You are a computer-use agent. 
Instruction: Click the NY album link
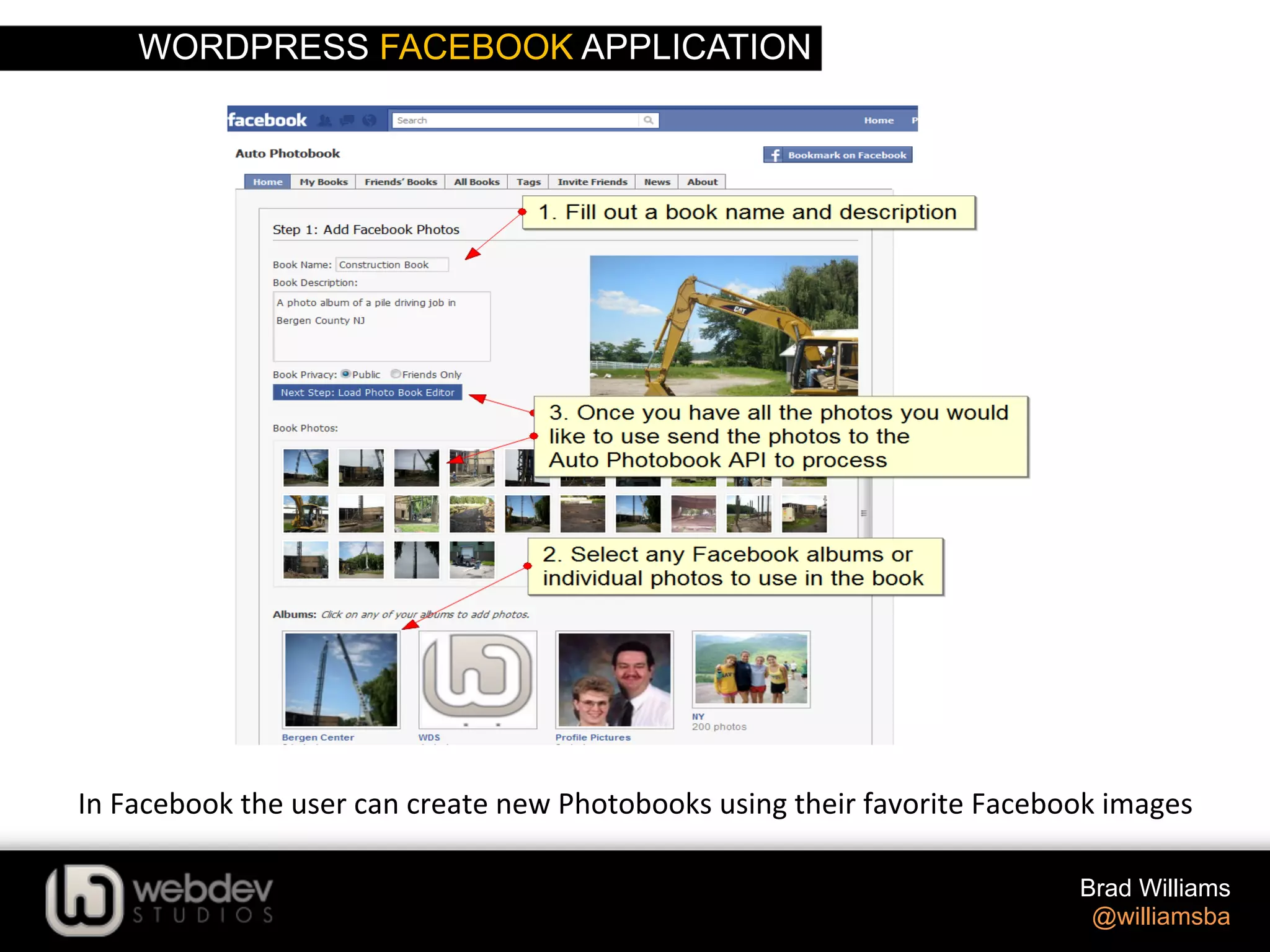click(698, 716)
